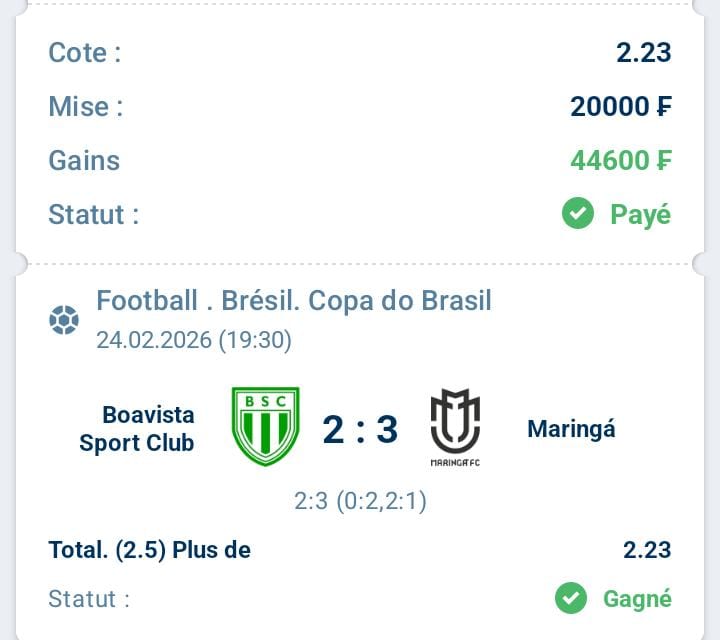This screenshot has height=640, width=720.
Task: Click the Maringá FC logo
Action: point(455,428)
